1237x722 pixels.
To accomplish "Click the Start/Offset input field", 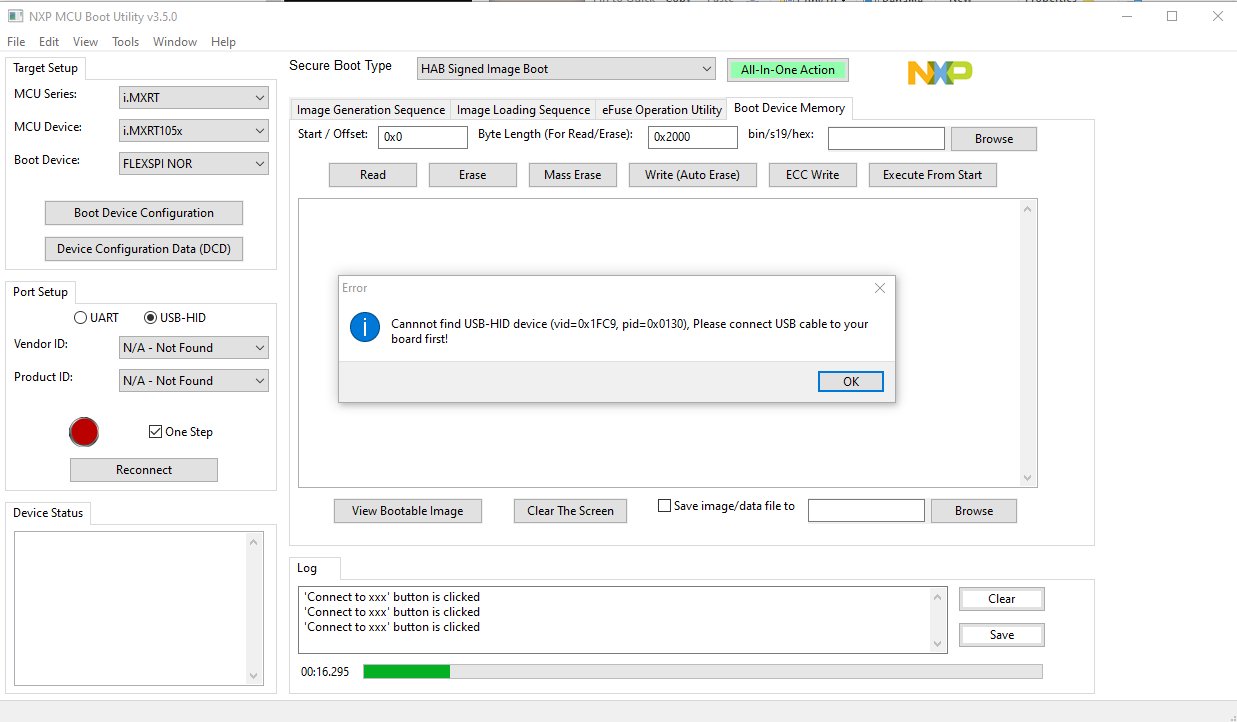I will click(422, 136).
